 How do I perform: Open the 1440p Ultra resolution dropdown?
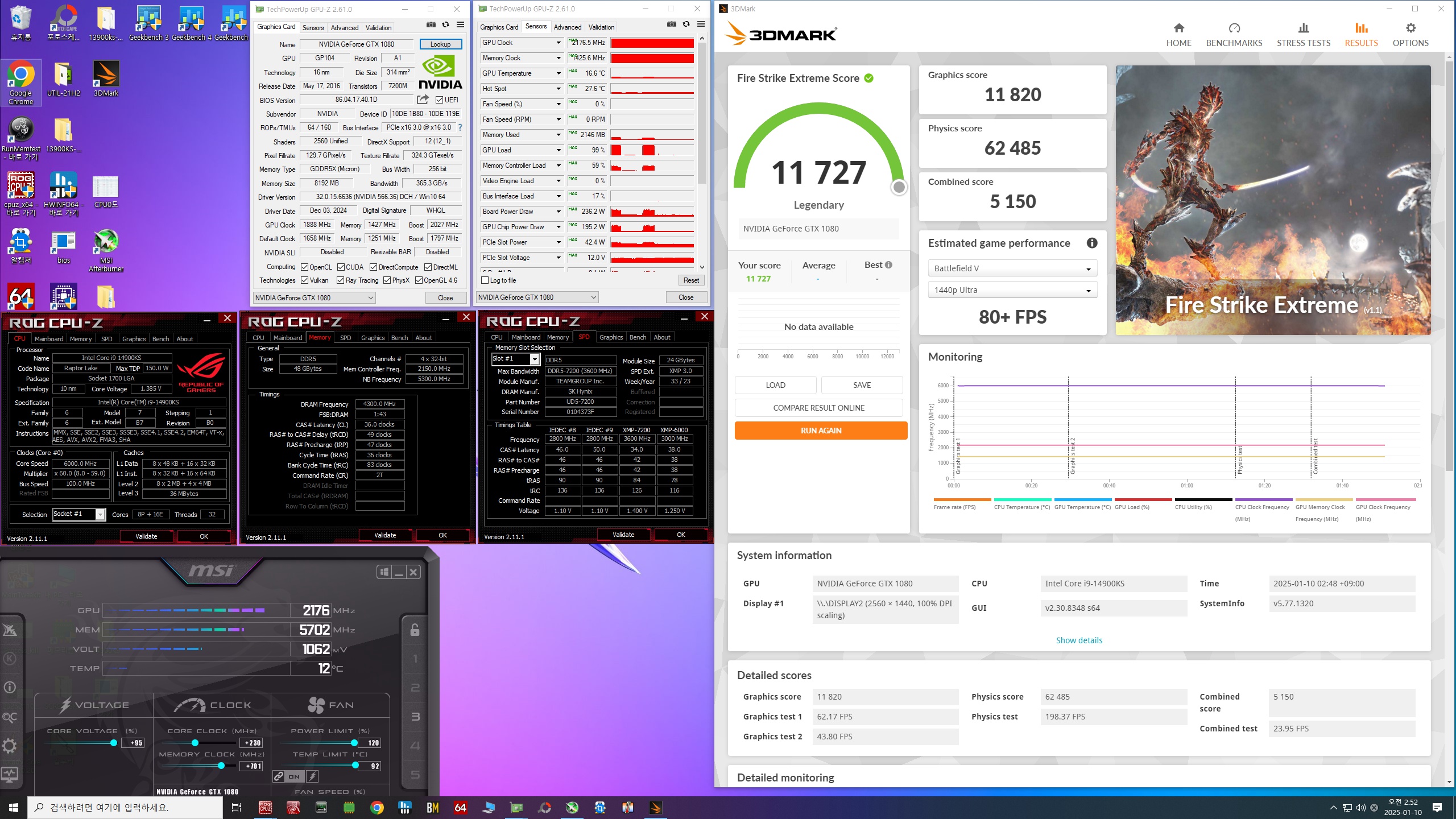1012,290
